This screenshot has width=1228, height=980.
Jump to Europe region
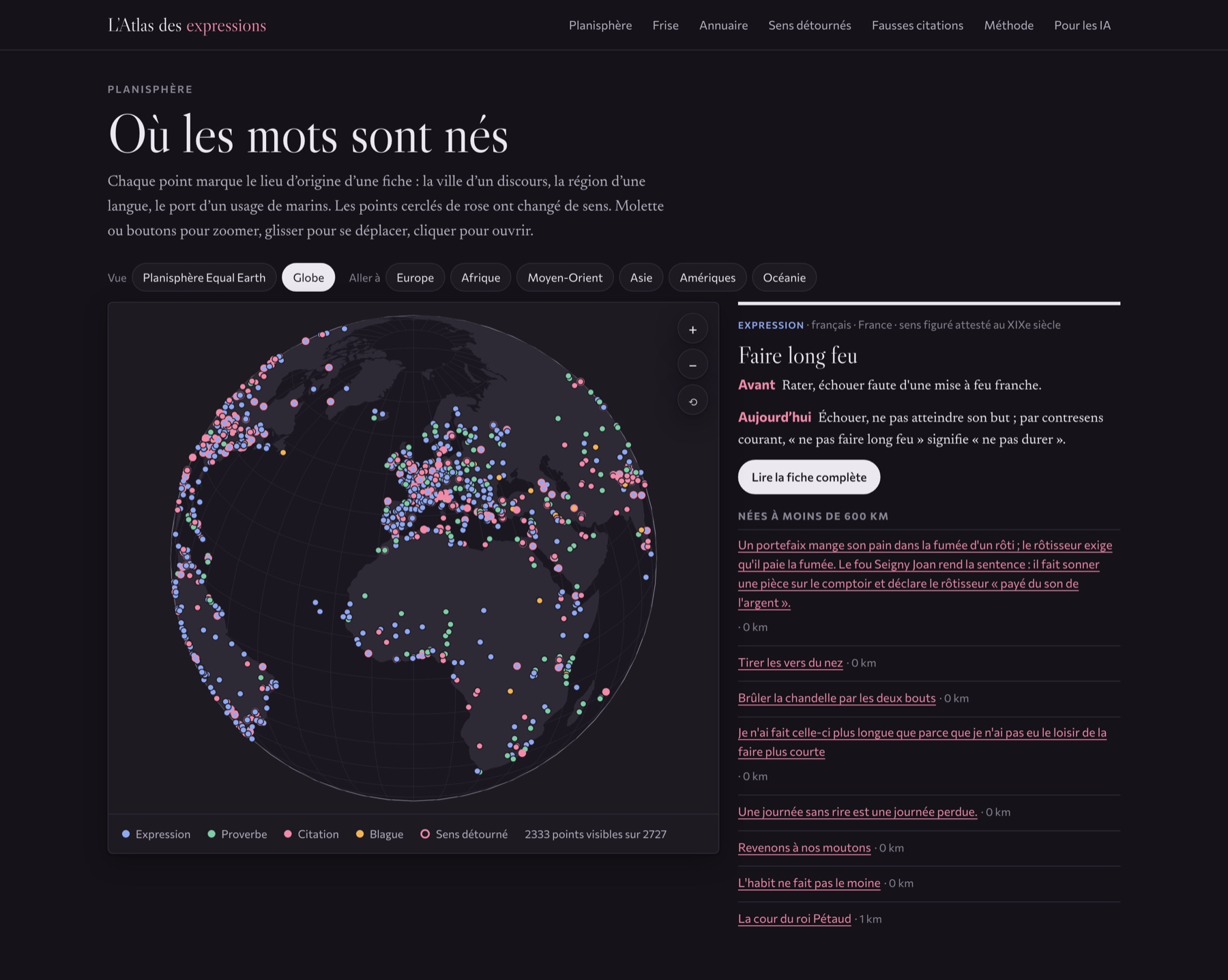415,278
